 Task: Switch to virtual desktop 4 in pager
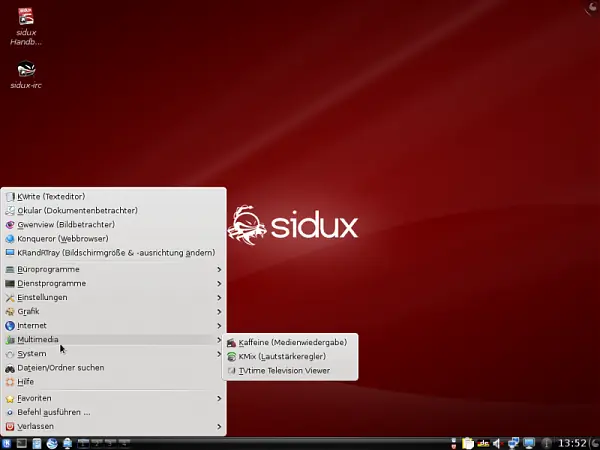[x=124, y=443]
